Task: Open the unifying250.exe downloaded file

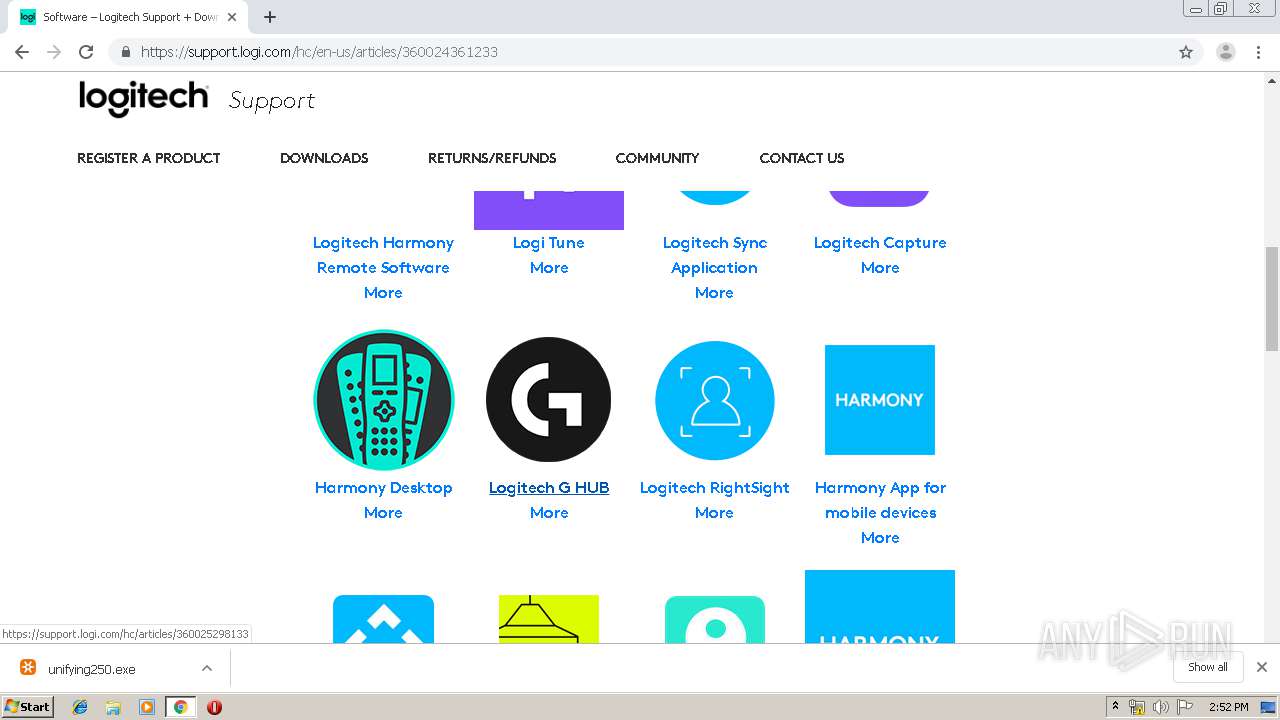Action: (x=92, y=669)
